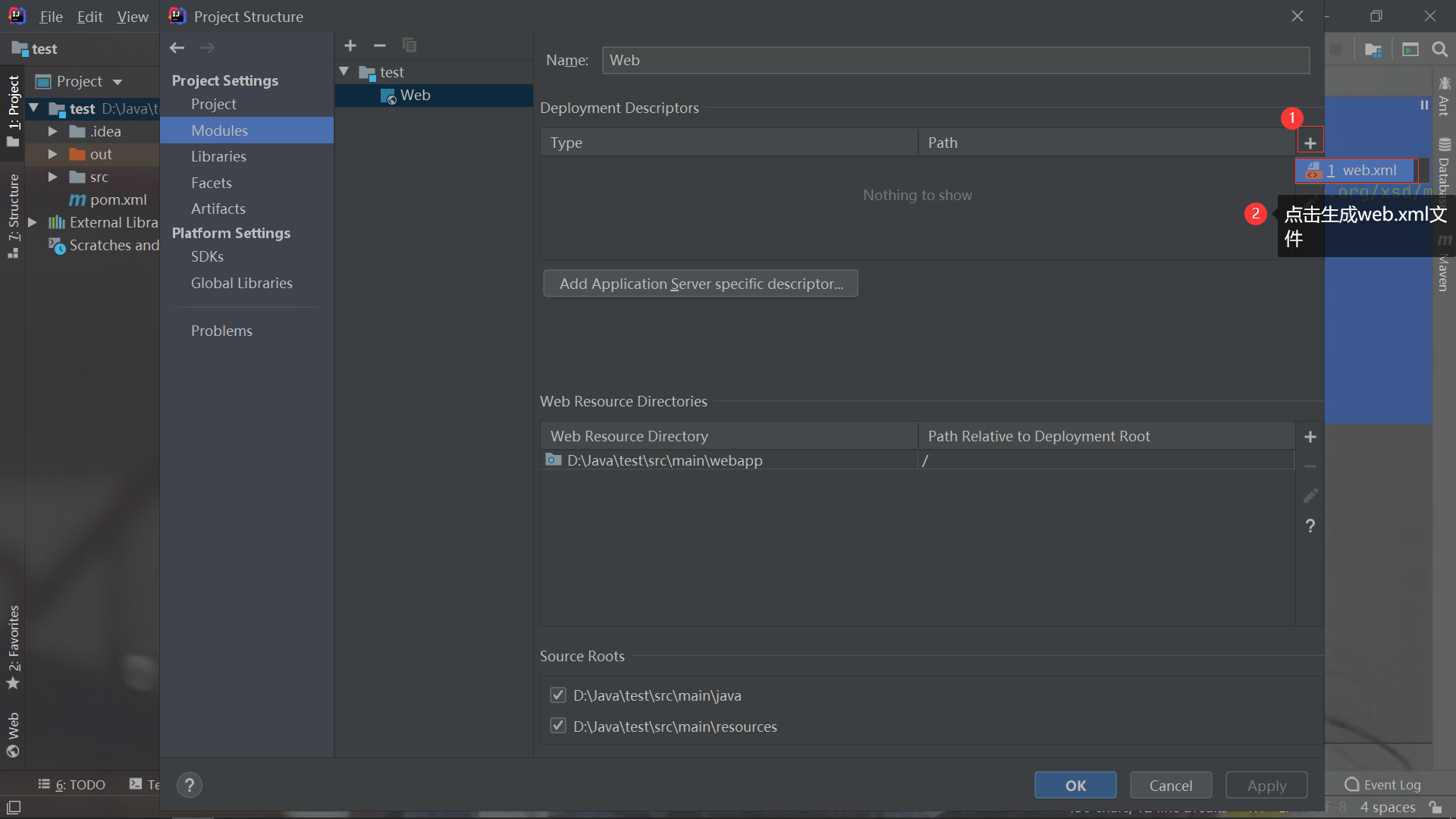Click the search magnifier icon in main toolbar
The width and height of the screenshot is (1456, 819).
tap(1439, 49)
